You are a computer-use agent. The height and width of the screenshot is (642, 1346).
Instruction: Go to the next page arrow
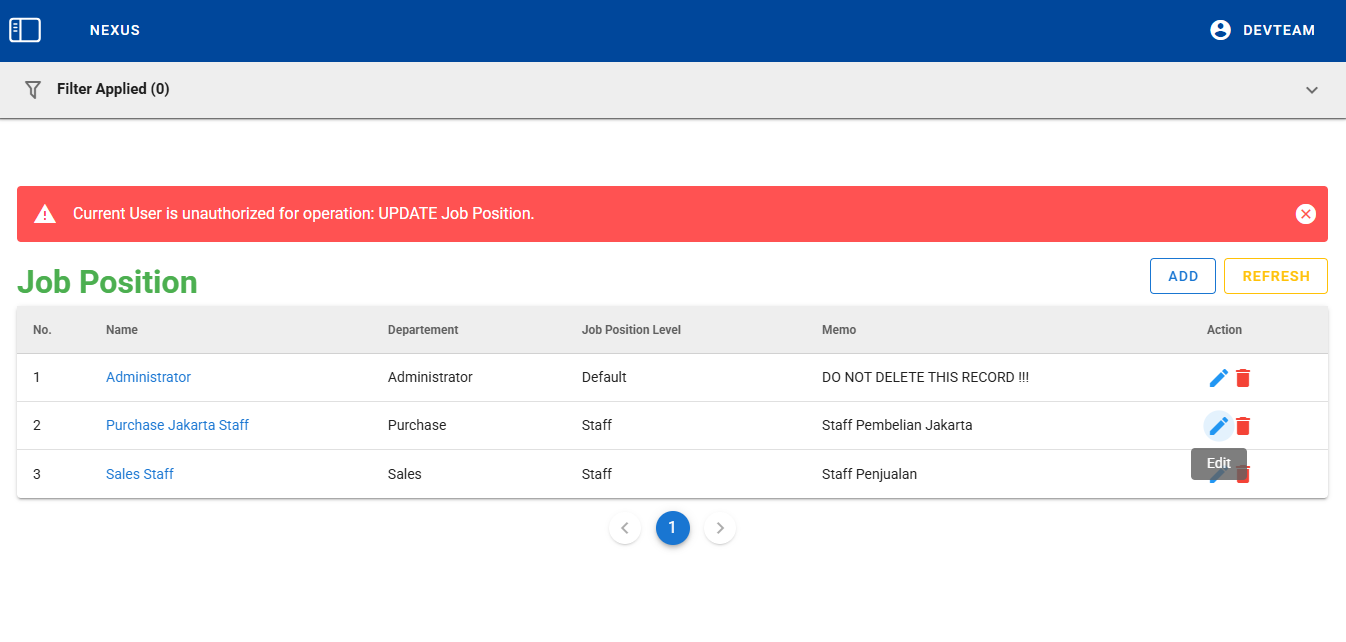click(x=720, y=528)
